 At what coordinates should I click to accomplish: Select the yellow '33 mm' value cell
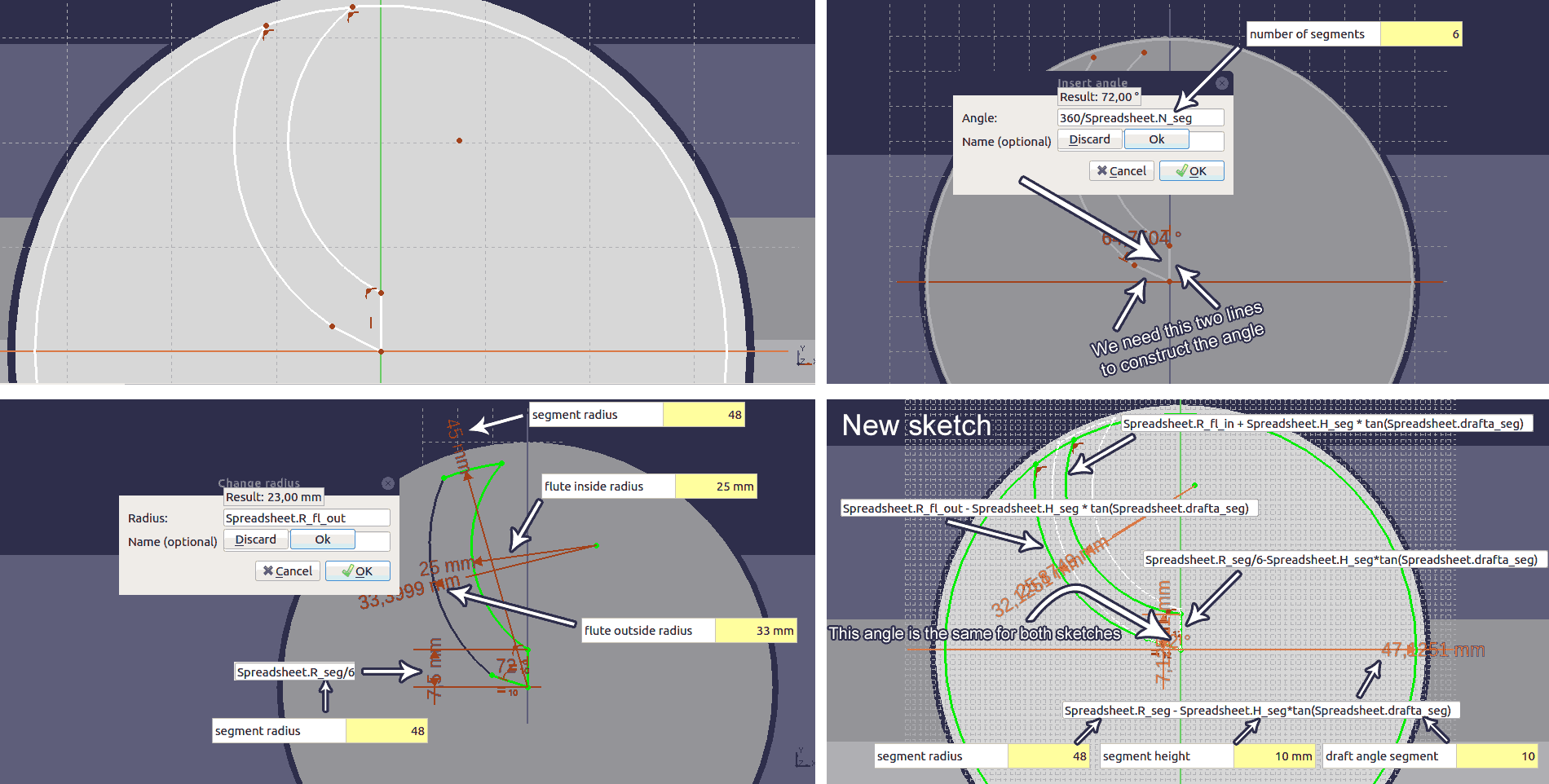click(756, 631)
